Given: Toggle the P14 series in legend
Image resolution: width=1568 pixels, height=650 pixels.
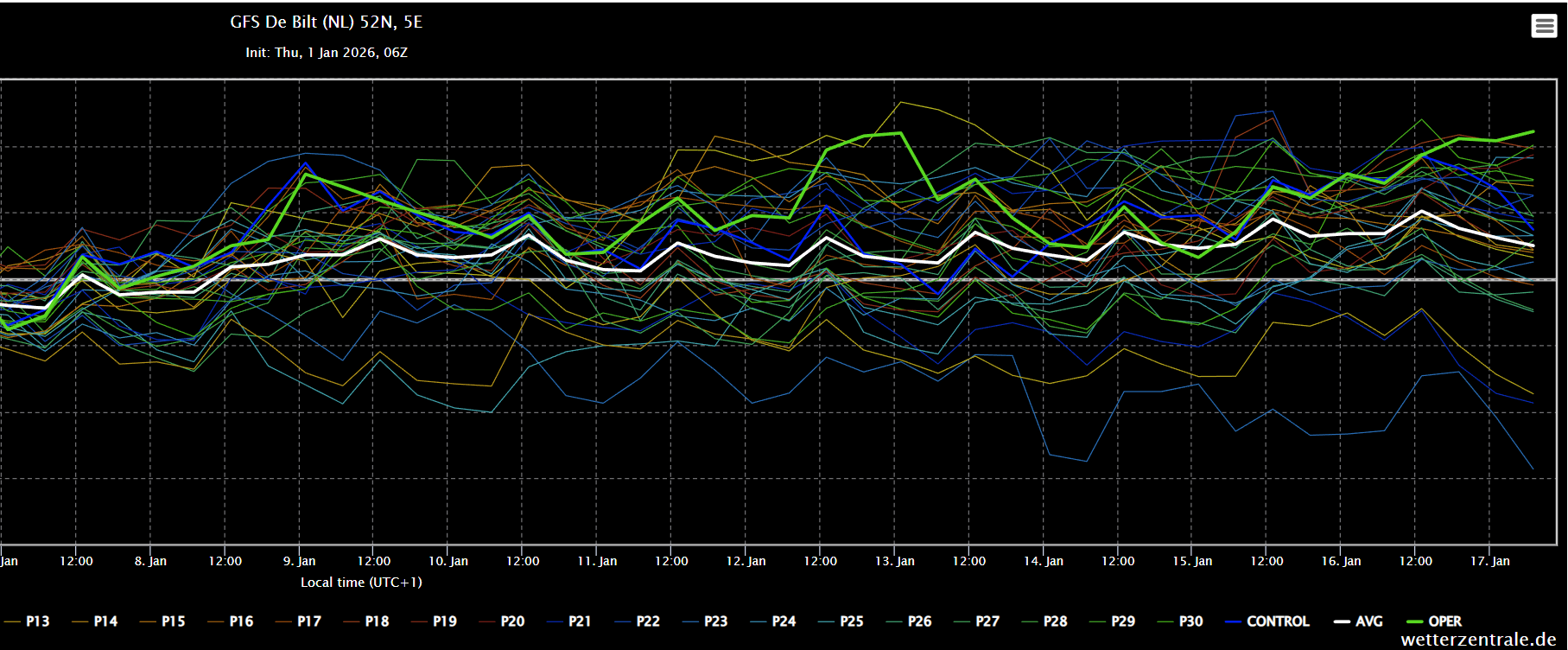Looking at the screenshot, I should click(95, 621).
